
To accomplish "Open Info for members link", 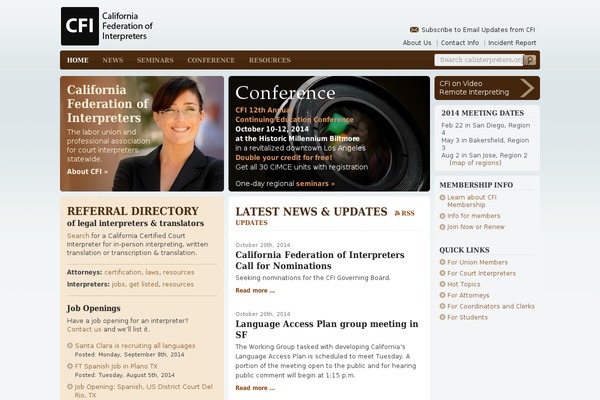I will tap(474, 216).
